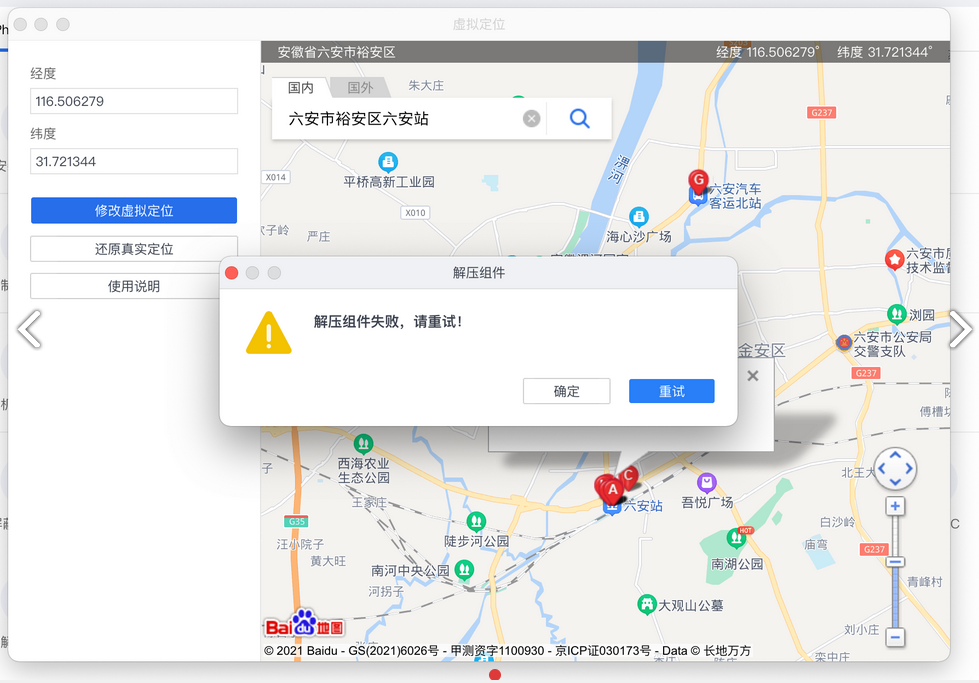The width and height of the screenshot is (979, 683).
Task: Click the red G map marker
Action: 699,180
